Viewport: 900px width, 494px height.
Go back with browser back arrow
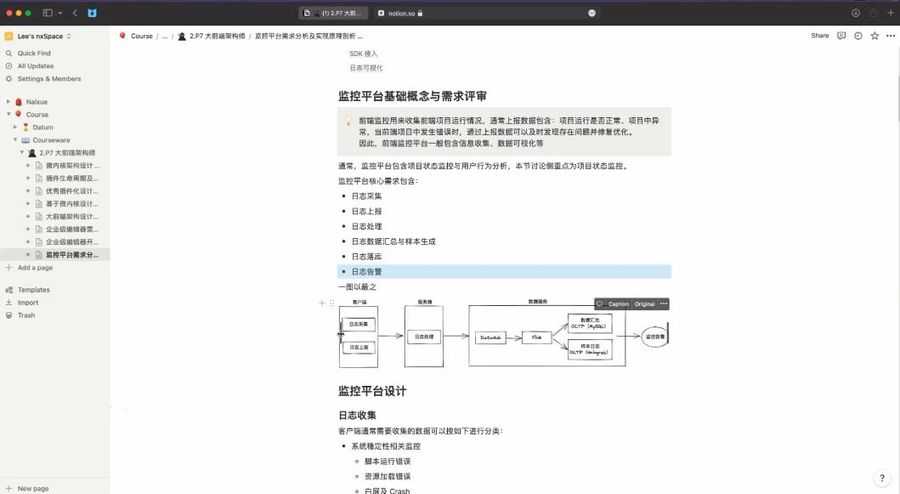coord(75,13)
